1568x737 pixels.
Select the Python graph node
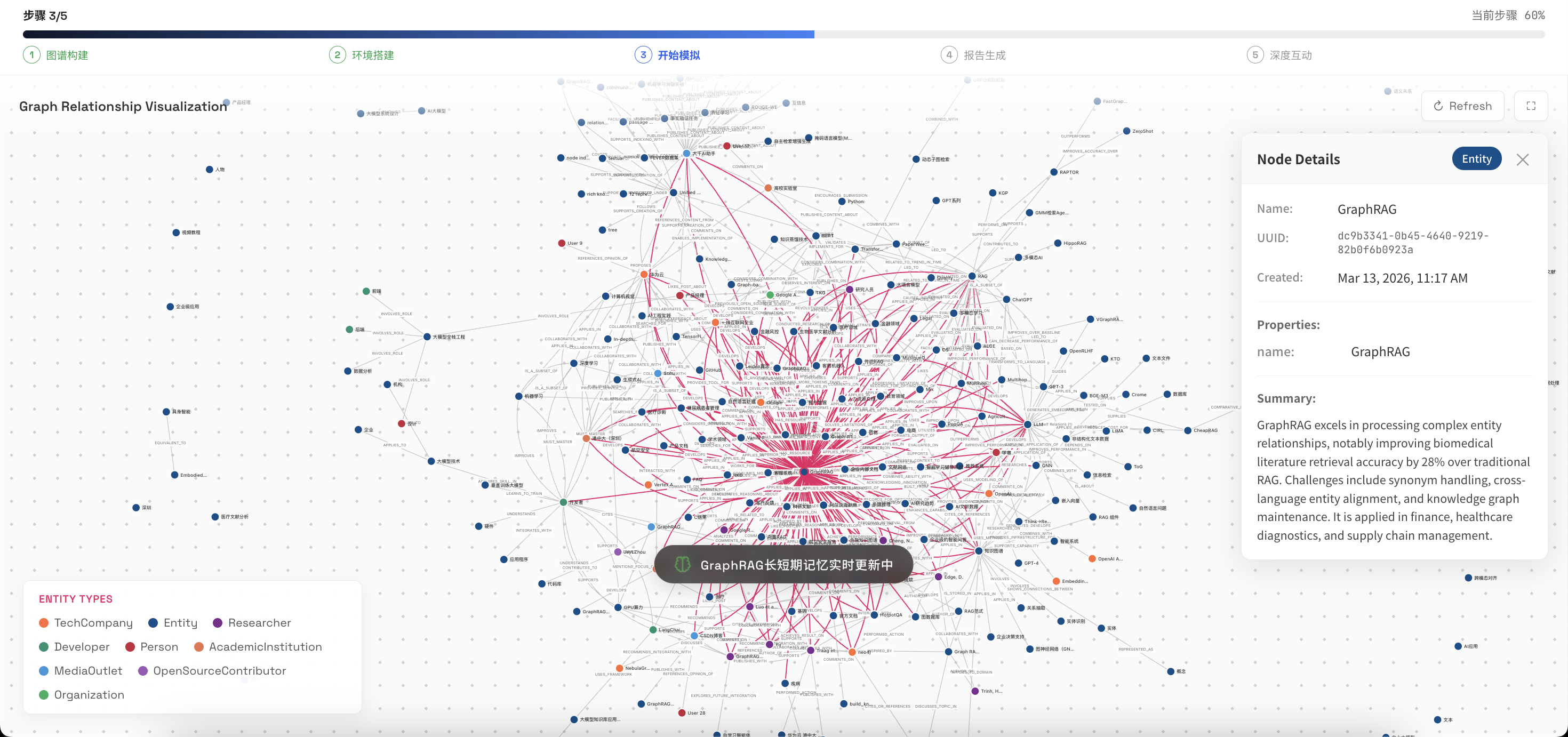click(842, 202)
